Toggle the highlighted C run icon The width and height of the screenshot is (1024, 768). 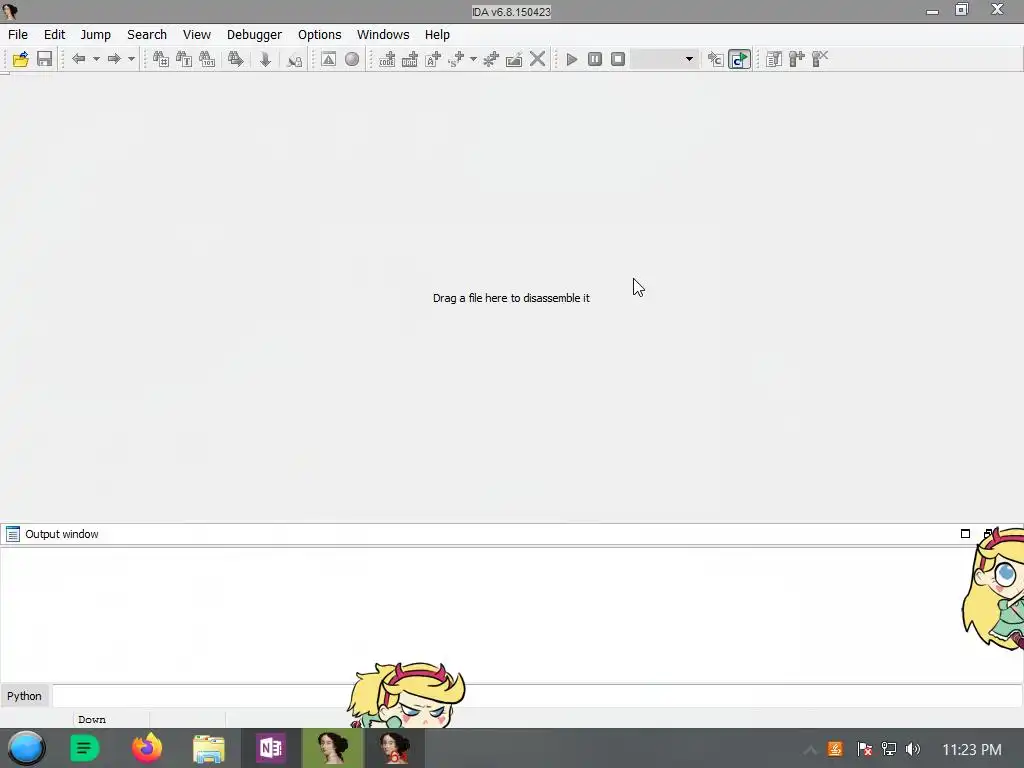click(x=739, y=59)
